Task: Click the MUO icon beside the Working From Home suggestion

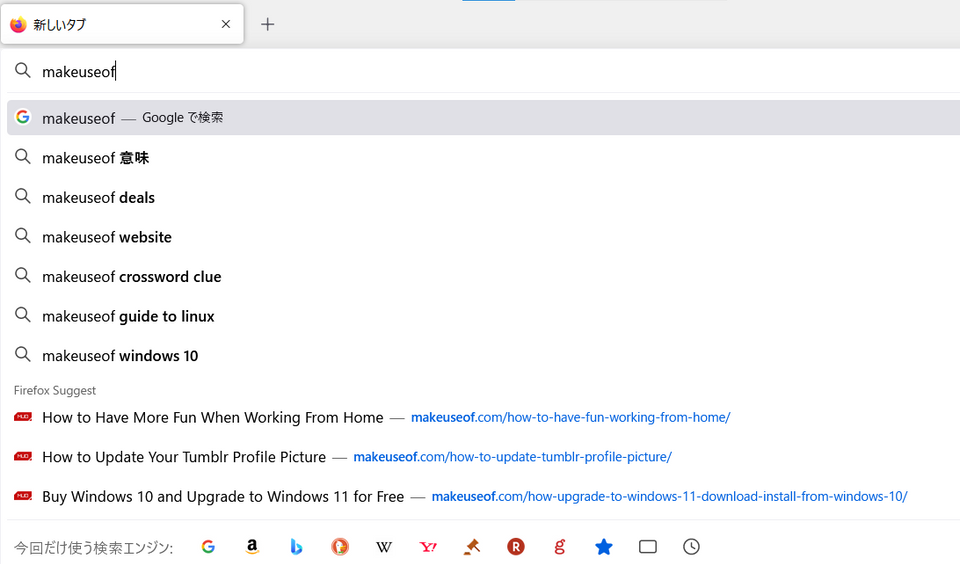Action: click(23, 417)
